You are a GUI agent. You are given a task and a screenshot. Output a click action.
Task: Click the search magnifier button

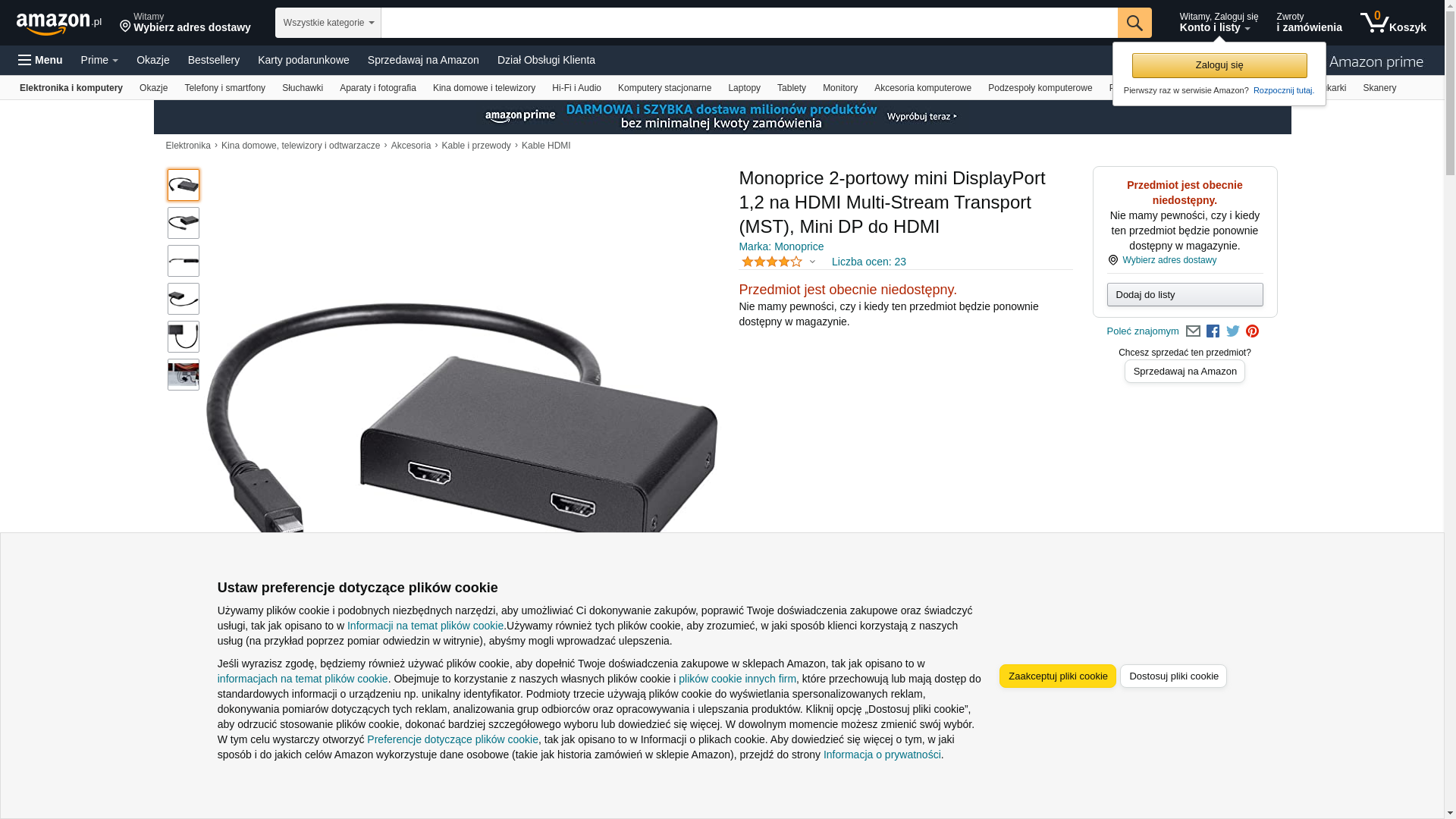coord(1134,23)
